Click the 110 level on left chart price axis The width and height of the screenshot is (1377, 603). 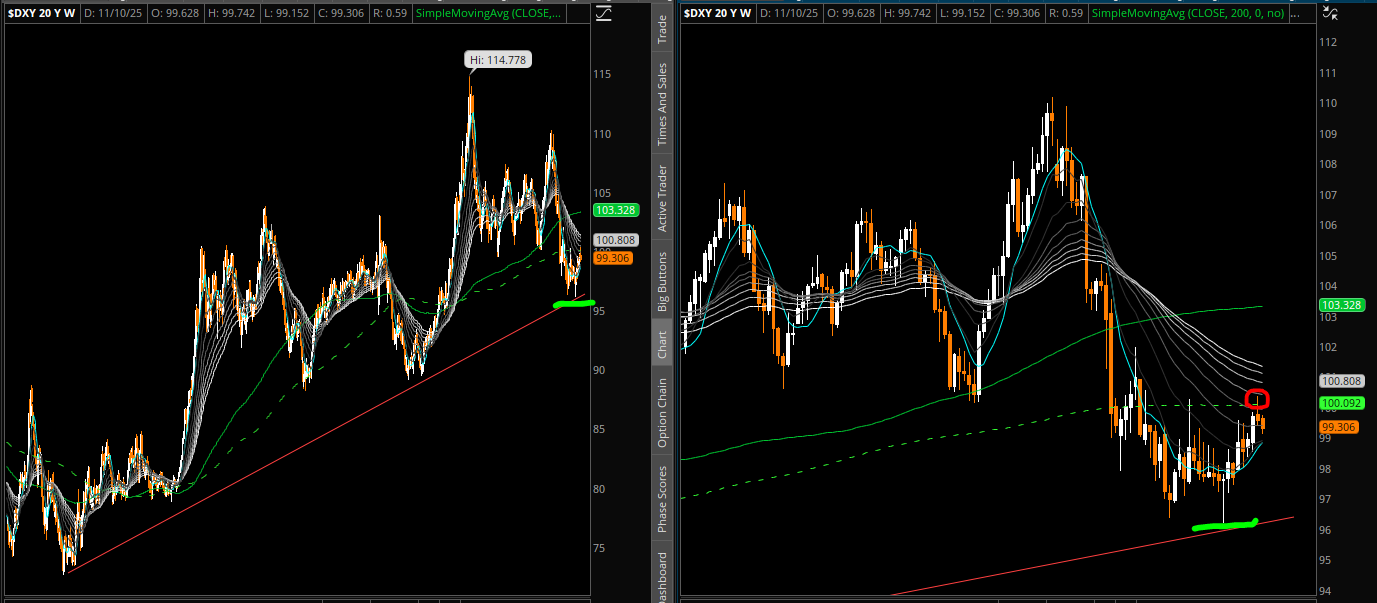click(604, 134)
